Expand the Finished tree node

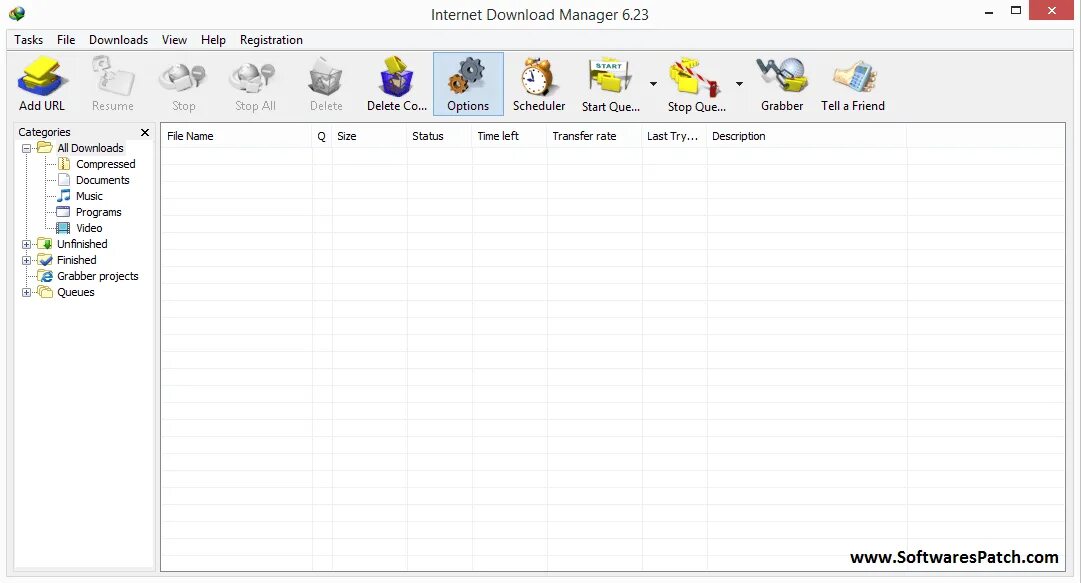(26, 260)
